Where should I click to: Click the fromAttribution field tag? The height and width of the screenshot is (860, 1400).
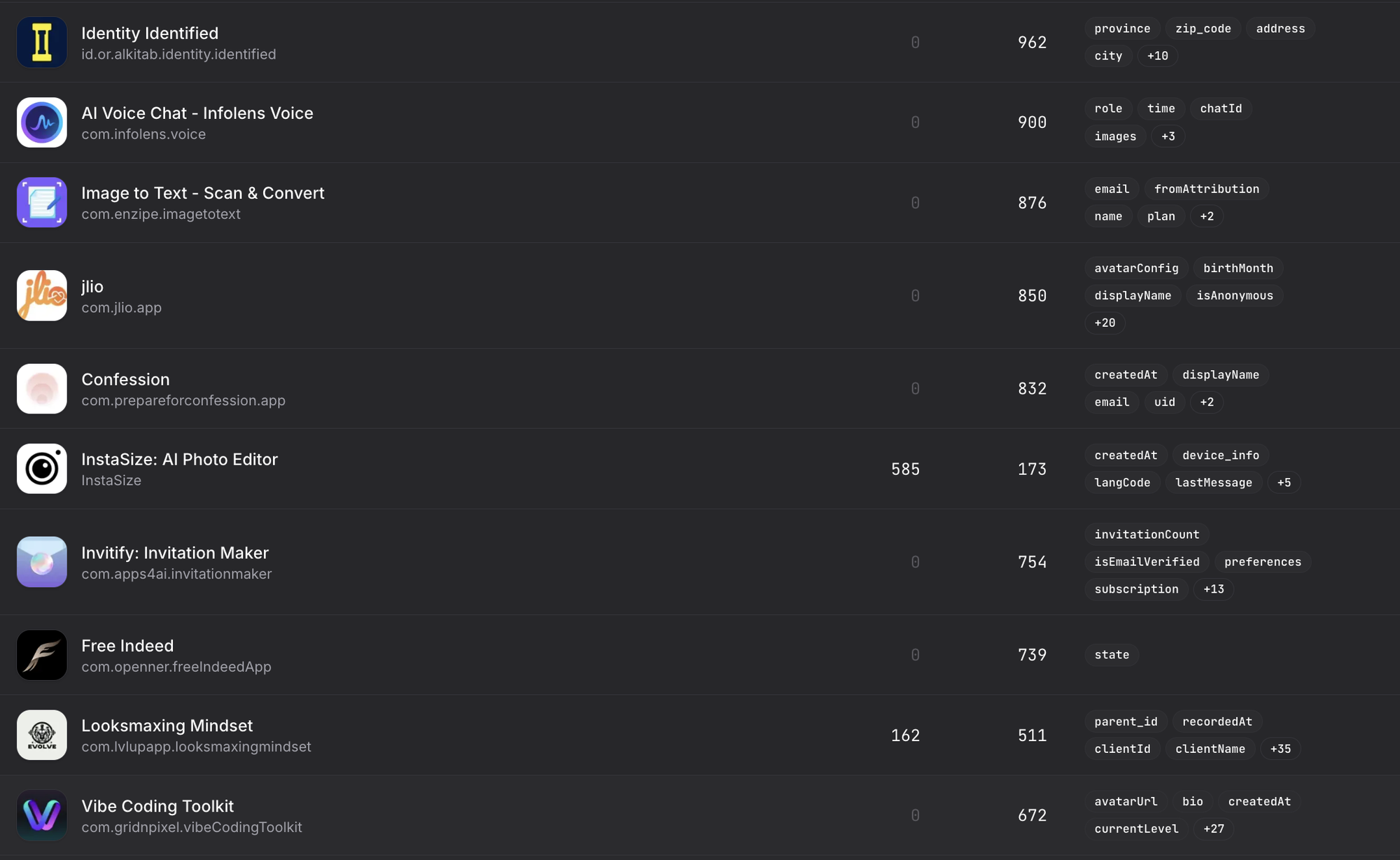[1206, 189]
